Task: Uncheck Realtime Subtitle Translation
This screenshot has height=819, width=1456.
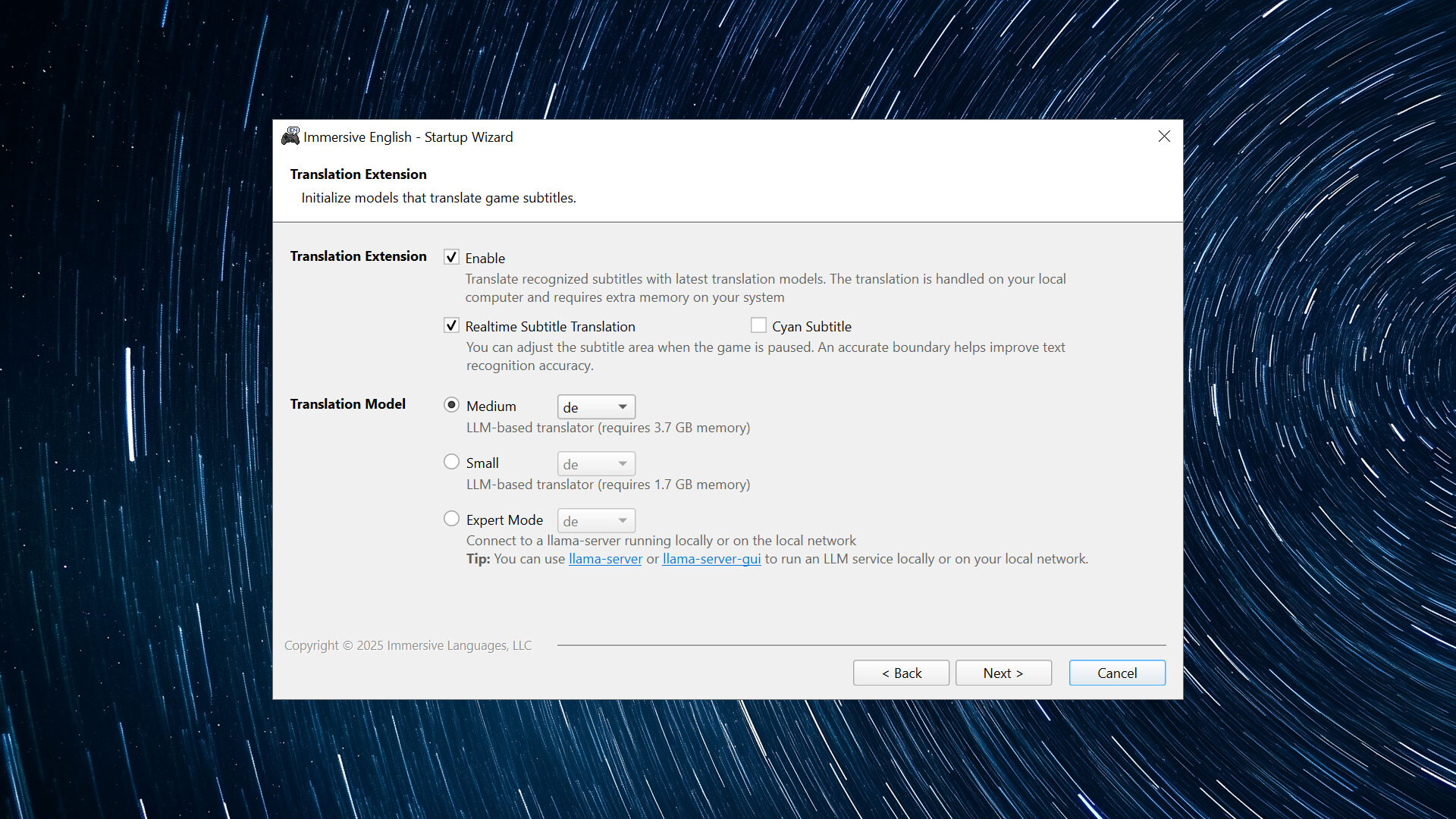Action: coord(451,325)
